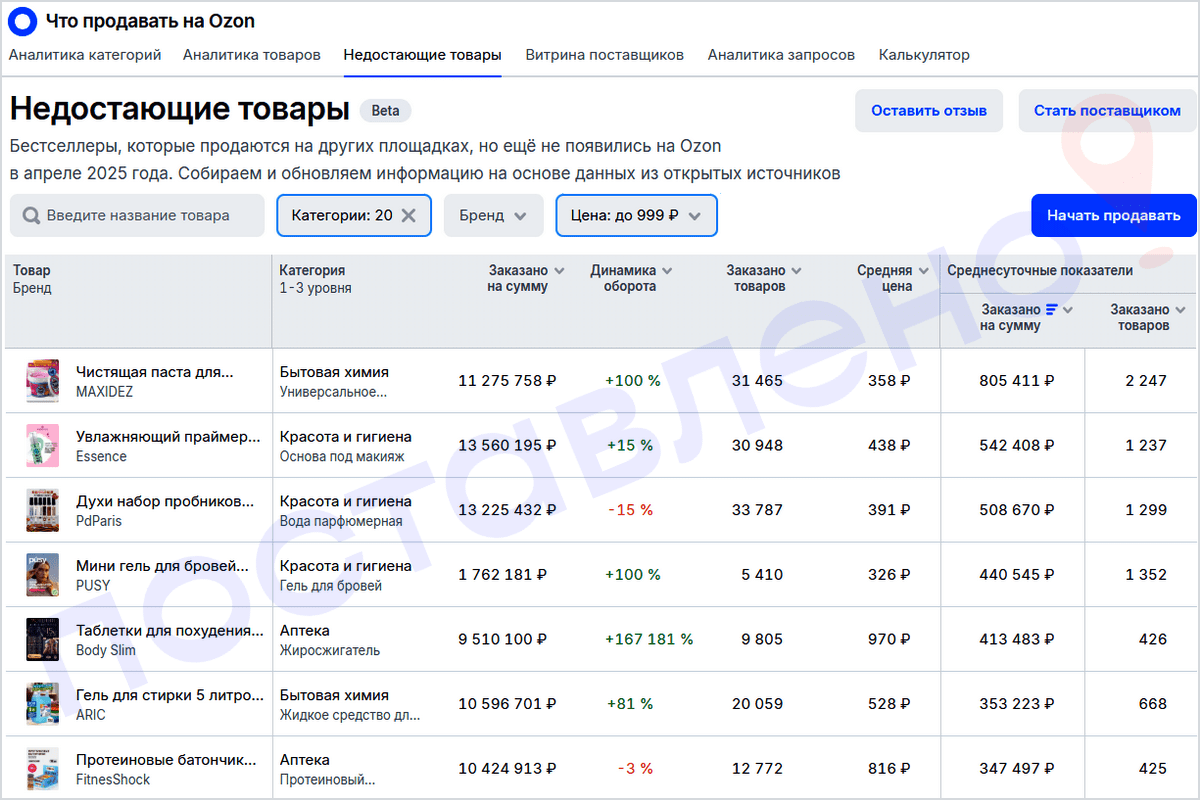Click the Beta badge

point(385,111)
